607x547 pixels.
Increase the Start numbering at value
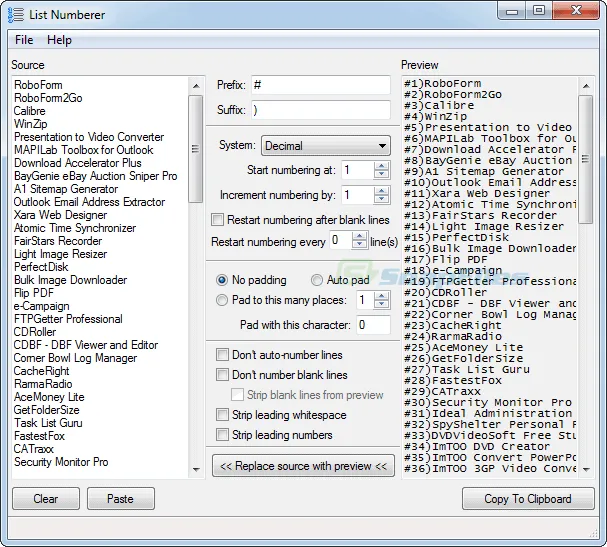click(x=382, y=166)
